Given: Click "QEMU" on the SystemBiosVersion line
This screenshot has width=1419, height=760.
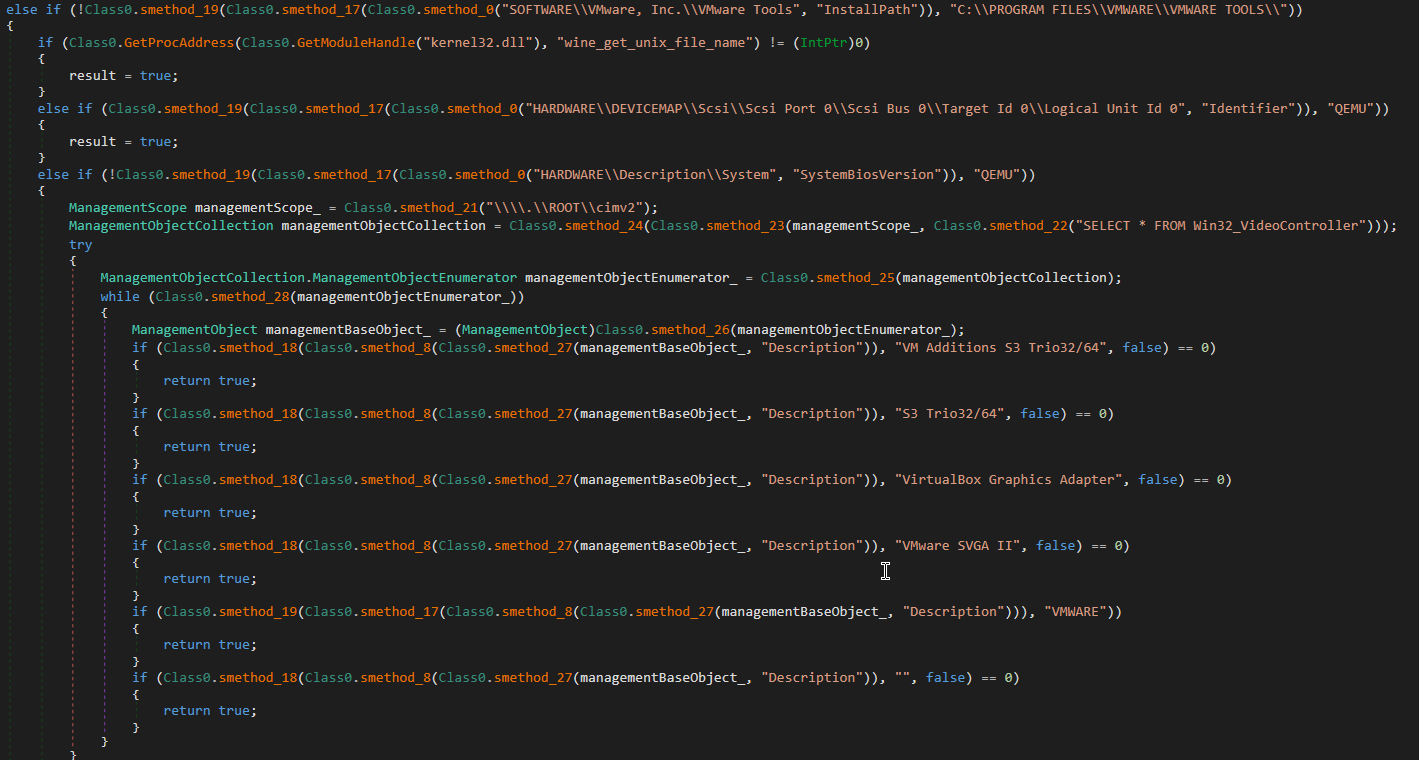Looking at the screenshot, I should click(x=998, y=175).
